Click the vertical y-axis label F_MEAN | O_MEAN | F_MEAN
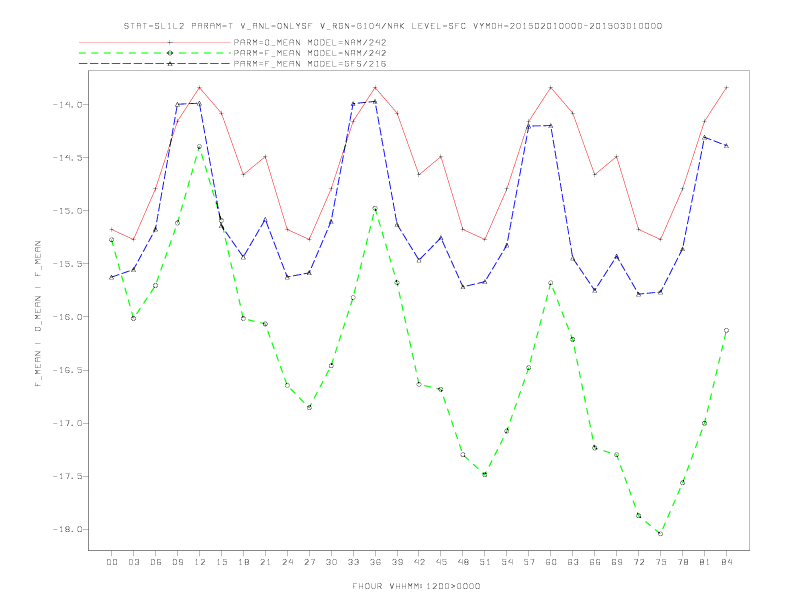 point(38,314)
